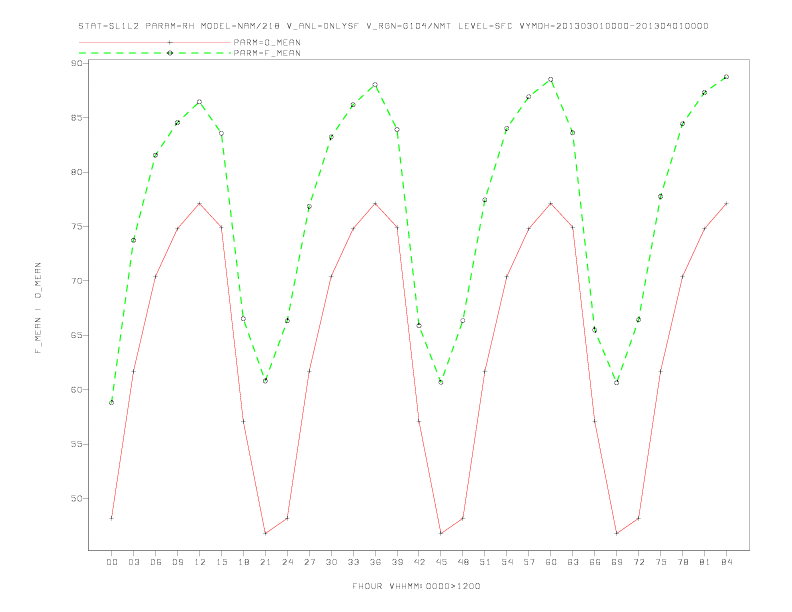The image size is (792, 612).
Task: Select the PARM=O_MEAN legend label
Action: click(267, 42)
